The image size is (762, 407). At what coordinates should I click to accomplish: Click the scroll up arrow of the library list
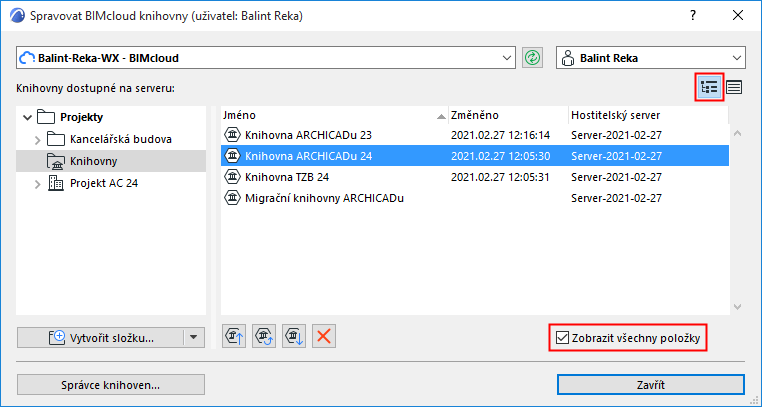(737, 133)
